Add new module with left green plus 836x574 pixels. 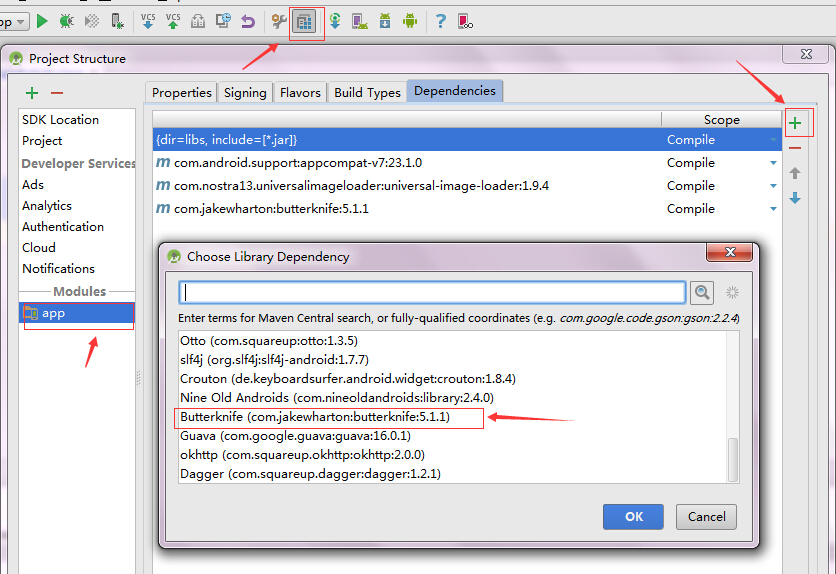tap(32, 93)
